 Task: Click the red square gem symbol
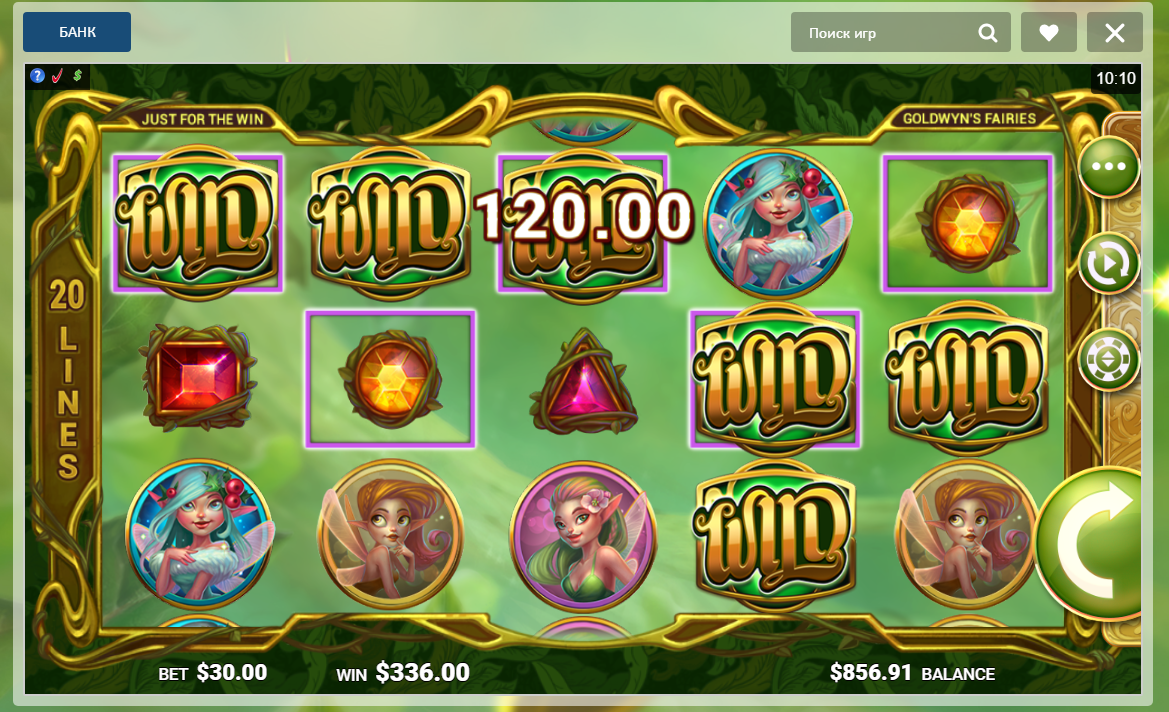[x=198, y=378]
